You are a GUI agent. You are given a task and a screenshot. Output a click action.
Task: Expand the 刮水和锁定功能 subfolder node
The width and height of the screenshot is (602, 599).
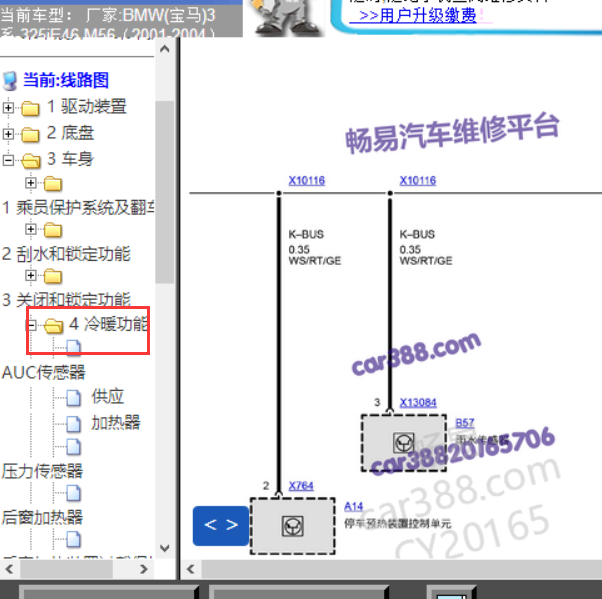(31, 229)
